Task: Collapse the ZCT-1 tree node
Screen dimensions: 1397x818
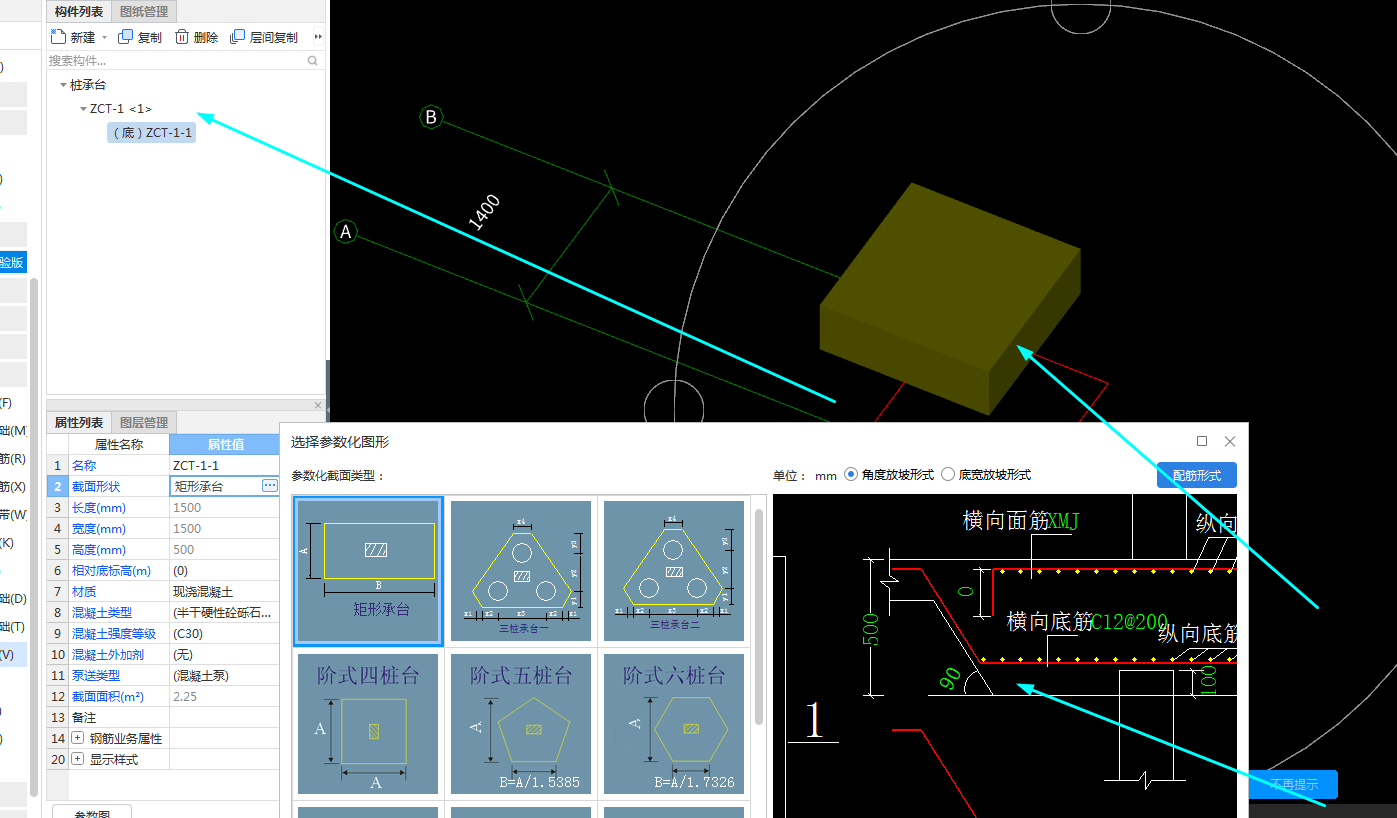Action: coord(83,109)
